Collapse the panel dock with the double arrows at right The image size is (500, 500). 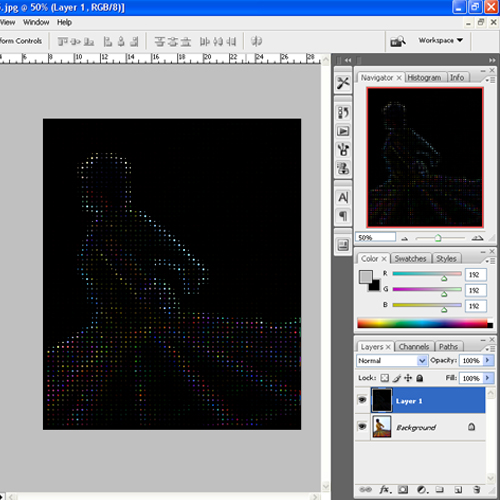pos(492,60)
